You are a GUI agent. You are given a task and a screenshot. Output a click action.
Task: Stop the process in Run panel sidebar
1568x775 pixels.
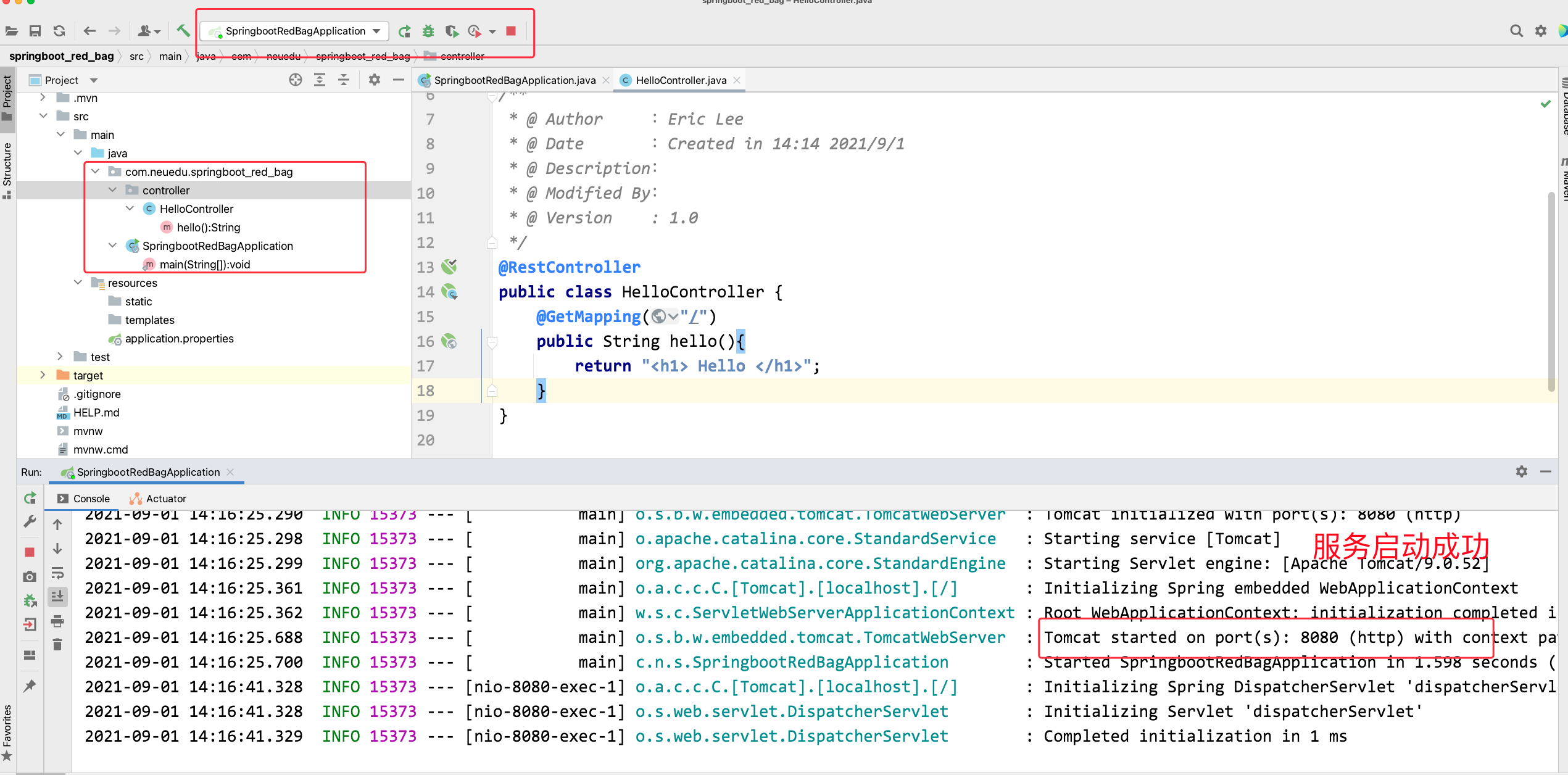click(30, 552)
